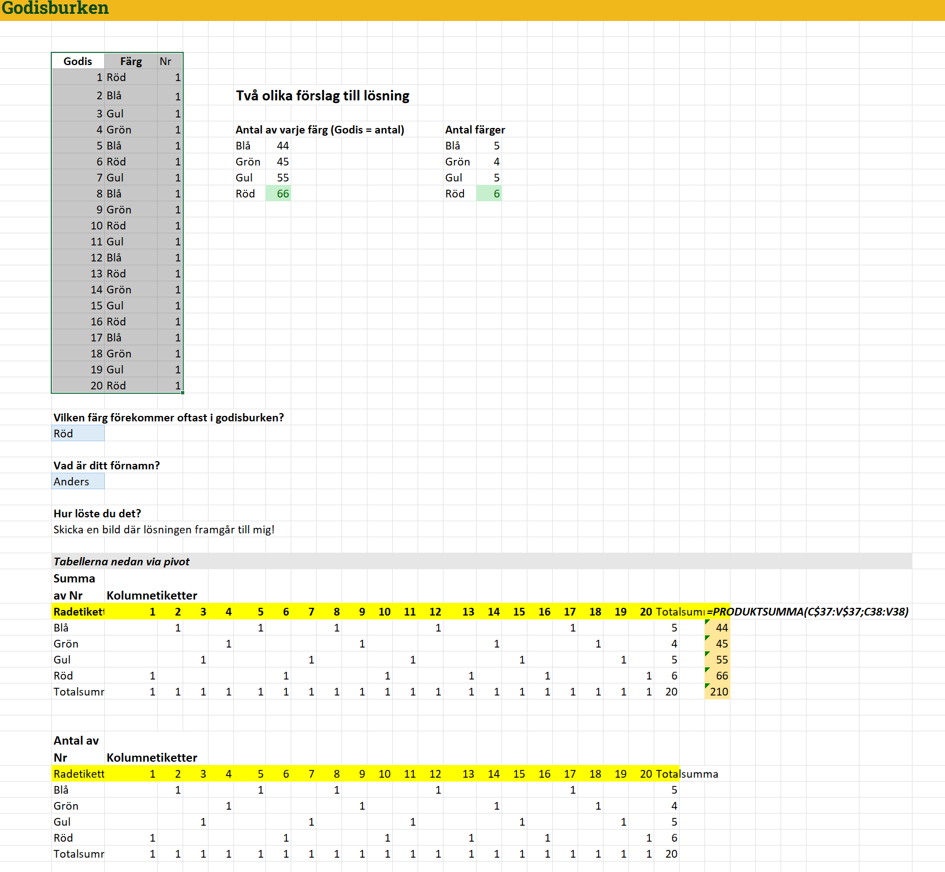The width and height of the screenshot is (945, 872).
Task: Select the Färg column header
Action: (x=131, y=61)
